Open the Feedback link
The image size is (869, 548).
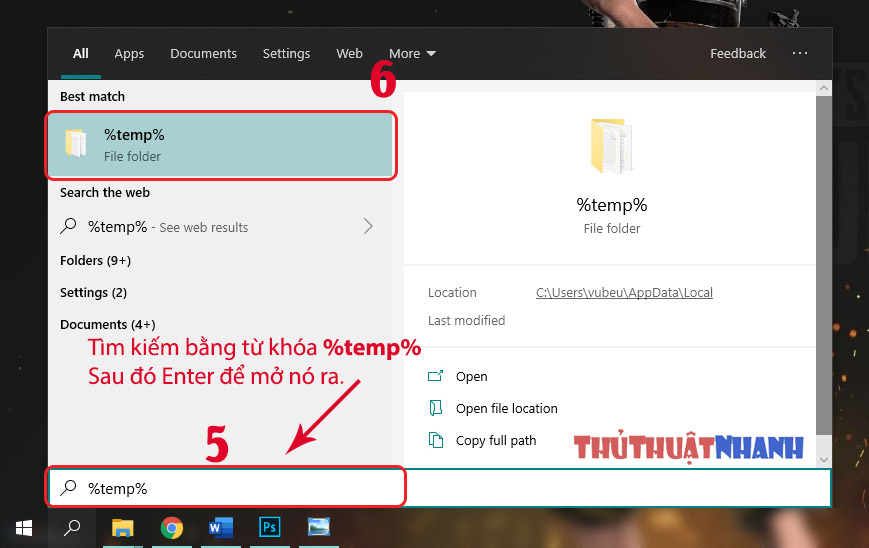point(738,54)
